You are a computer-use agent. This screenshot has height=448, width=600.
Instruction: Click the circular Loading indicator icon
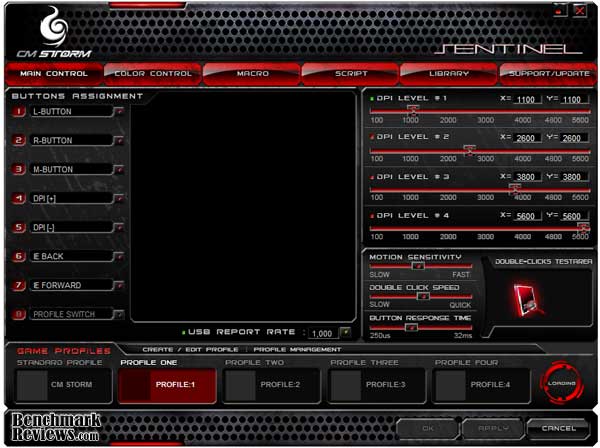pyautogui.click(x=562, y=383)
